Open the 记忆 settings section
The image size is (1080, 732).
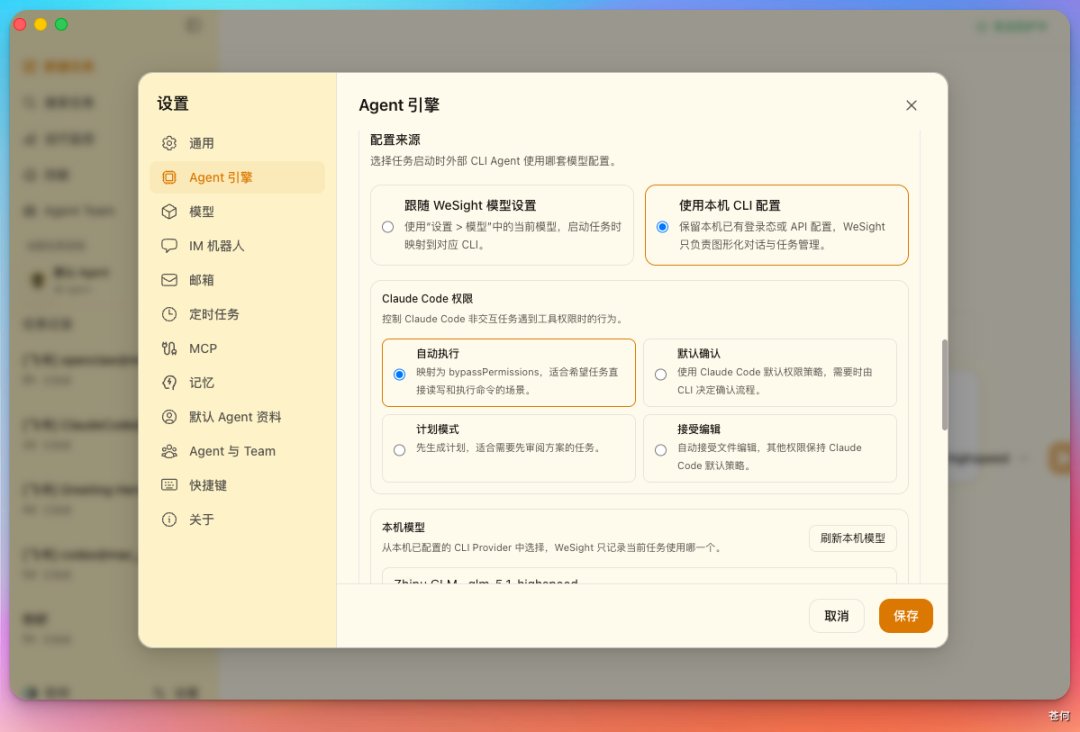237,383
